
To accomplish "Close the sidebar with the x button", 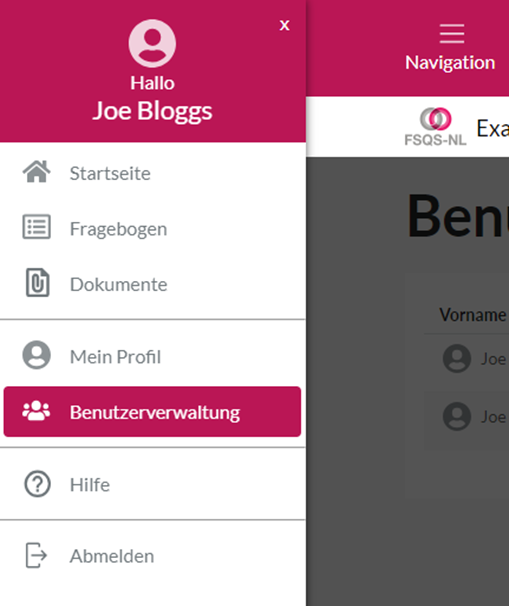I will 284,26.
